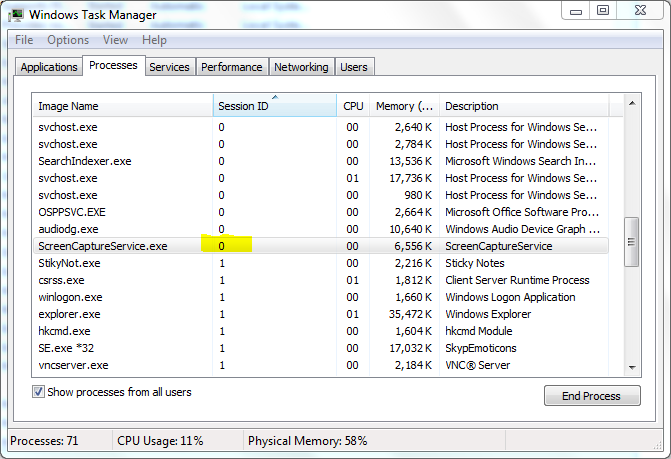The width and height of the screenshot is (671, 459).
Task: Select the Processes tab
Action: 113,65
